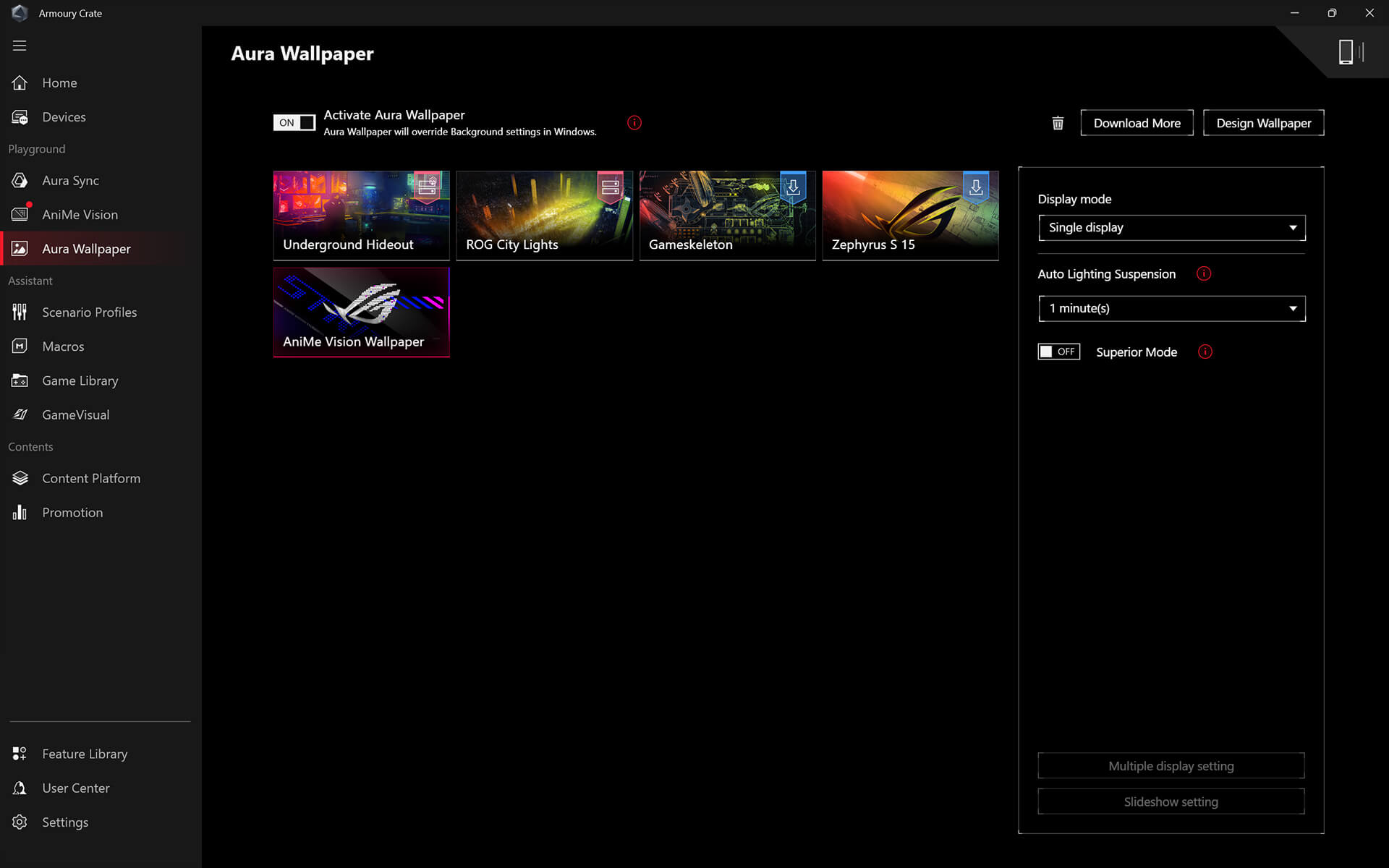The image size is (1389, 868).
Task: Click download badge on Gameskeleton wallpaper
Action: pyautogui.click(x=793, y=187)
